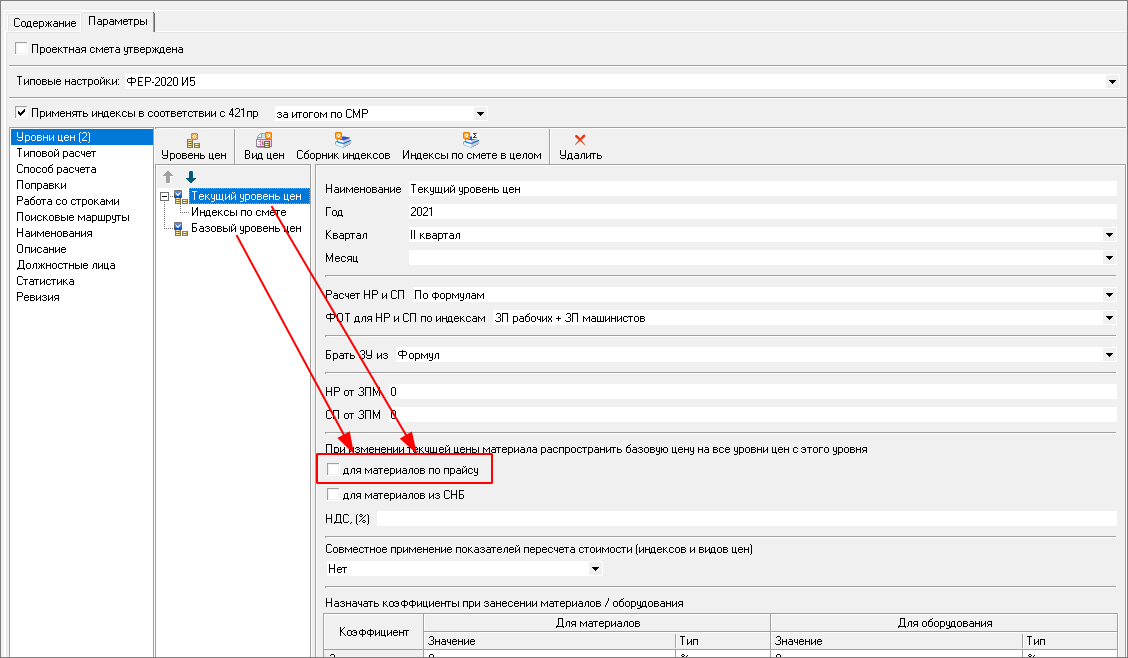Expand the Квартал dropdown list

[1109, 235]
